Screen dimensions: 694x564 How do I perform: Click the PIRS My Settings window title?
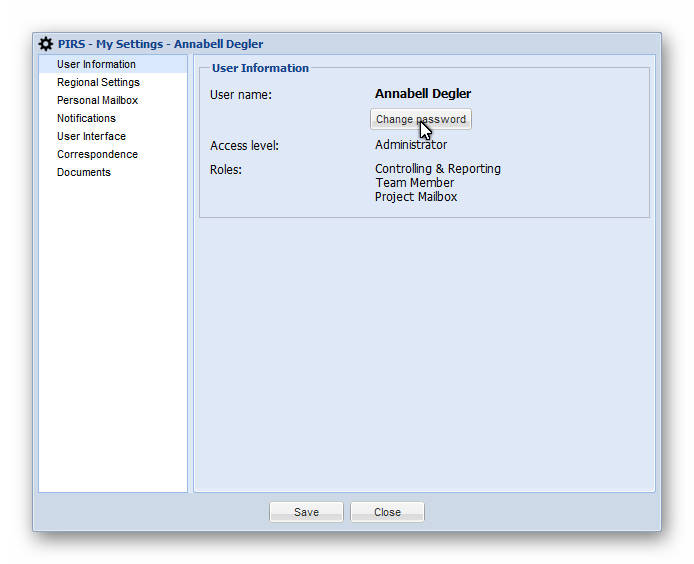click(160, 44)
